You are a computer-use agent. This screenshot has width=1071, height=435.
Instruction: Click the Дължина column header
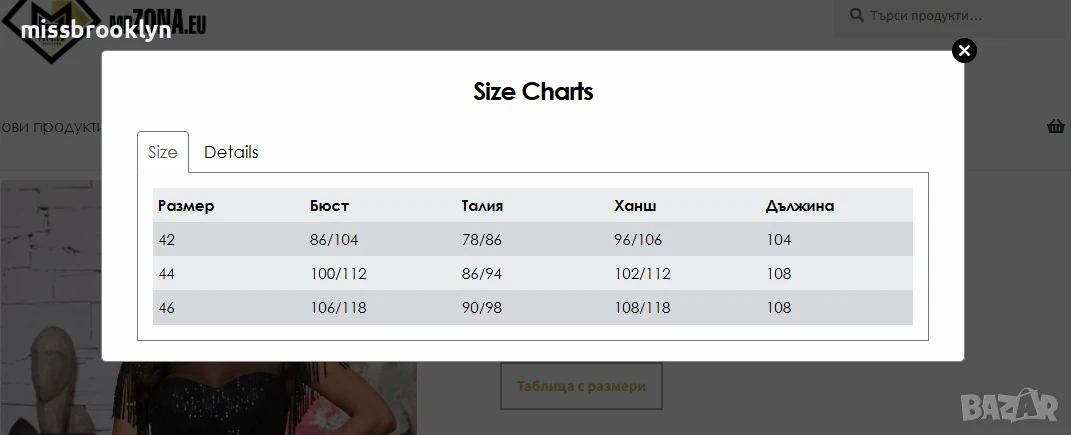(800, 206)
